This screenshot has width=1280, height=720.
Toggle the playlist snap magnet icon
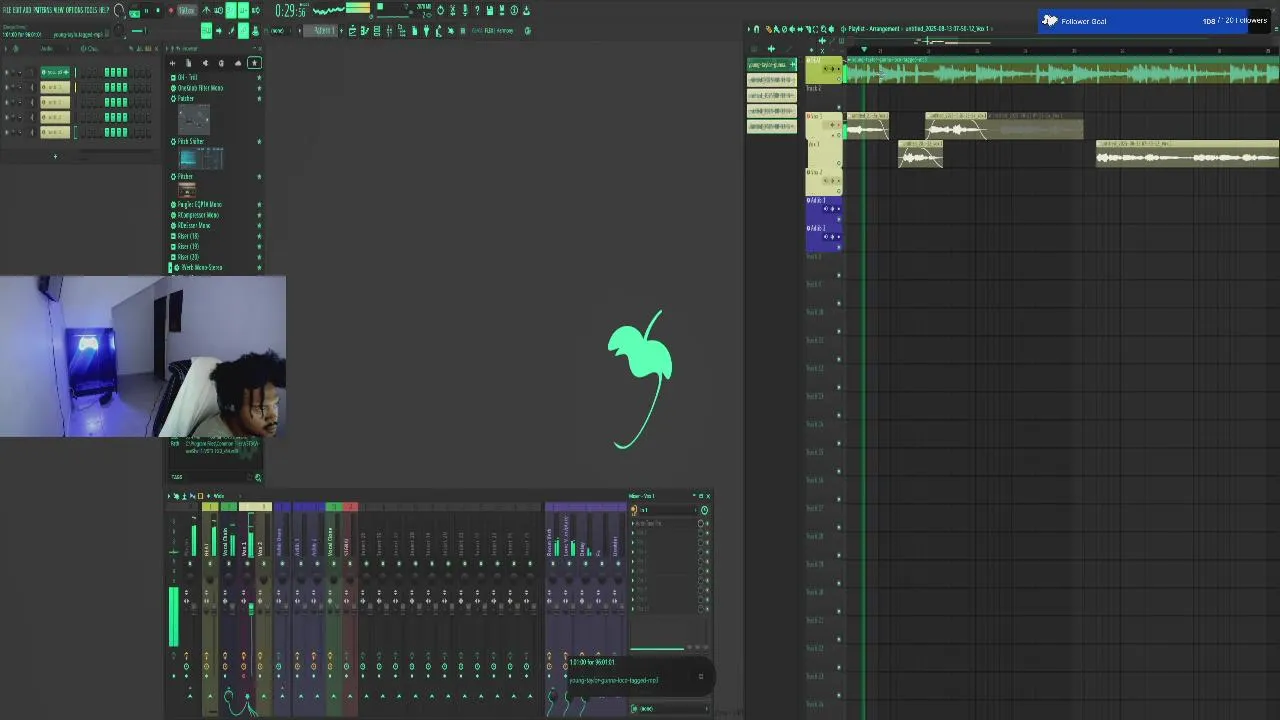point(757,29)
